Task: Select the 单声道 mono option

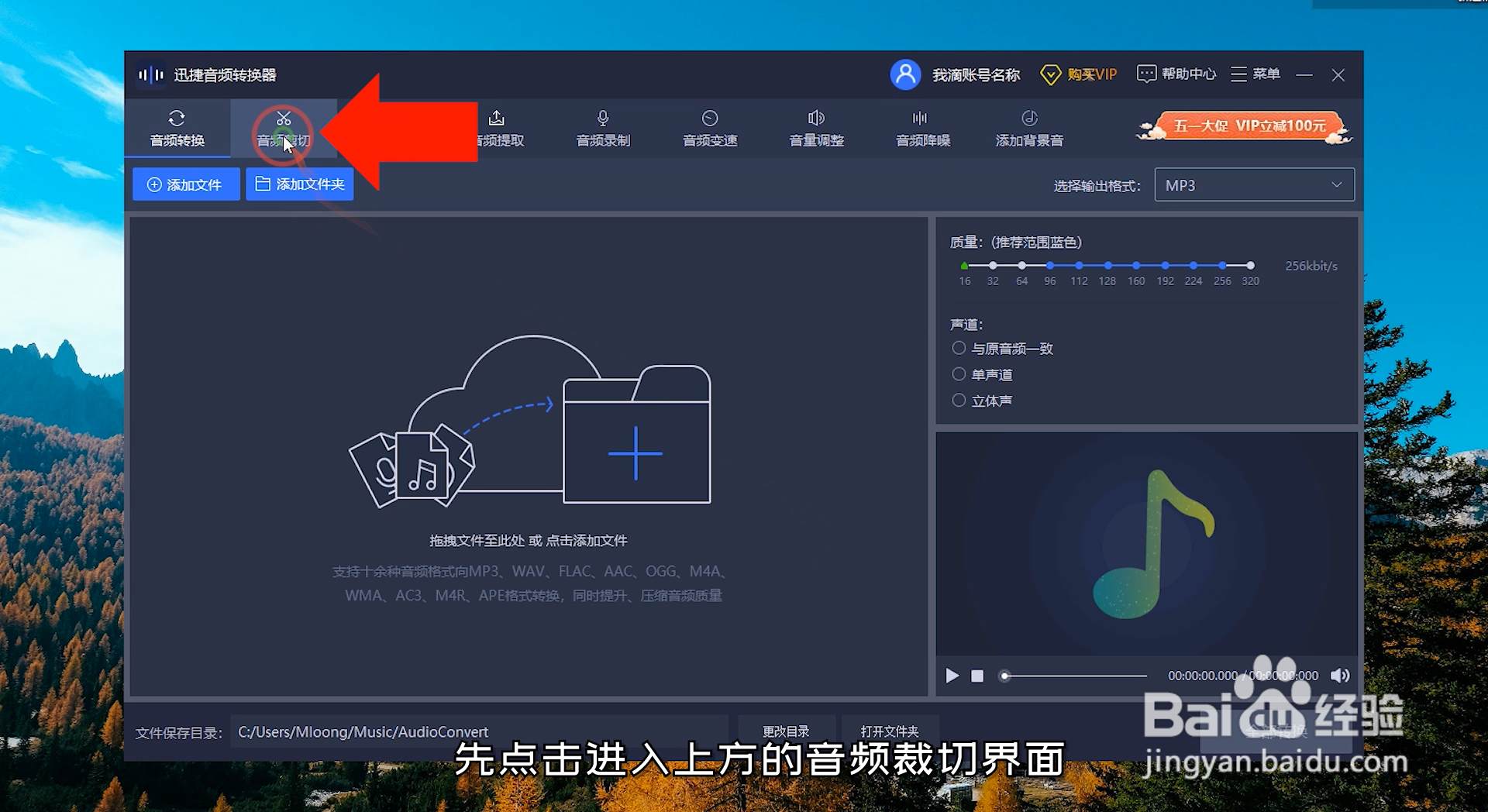Action: point(982,375)
